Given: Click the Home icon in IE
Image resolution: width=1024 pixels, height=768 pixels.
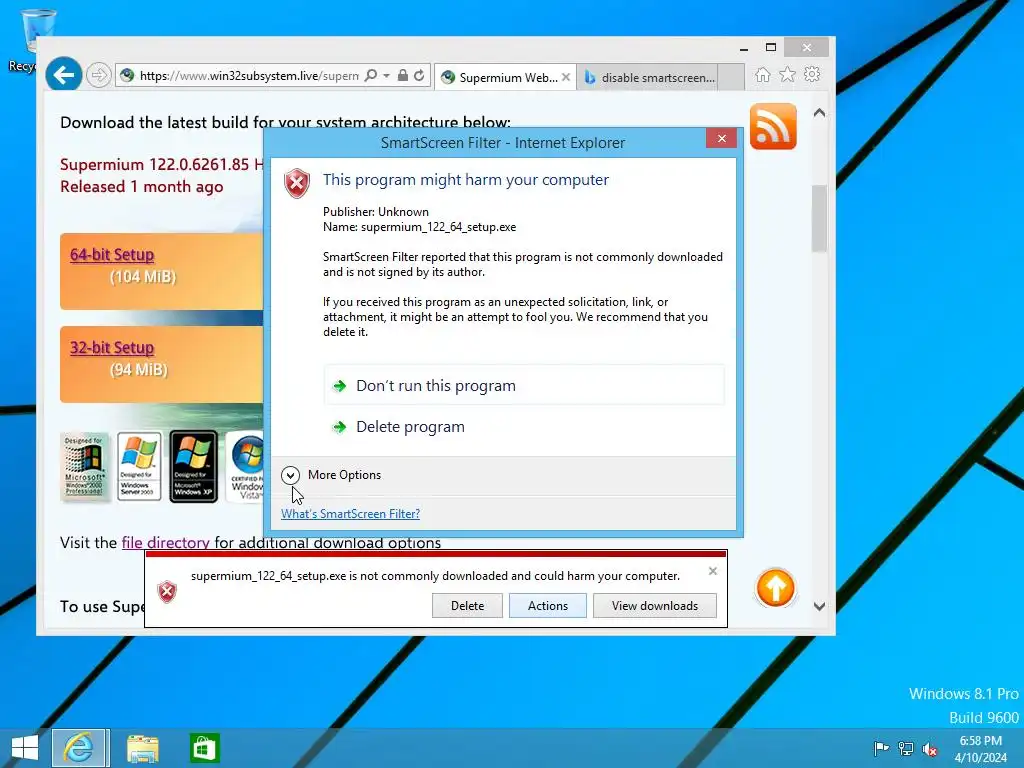Looking at the screenshot, I should tap(762, 75).
